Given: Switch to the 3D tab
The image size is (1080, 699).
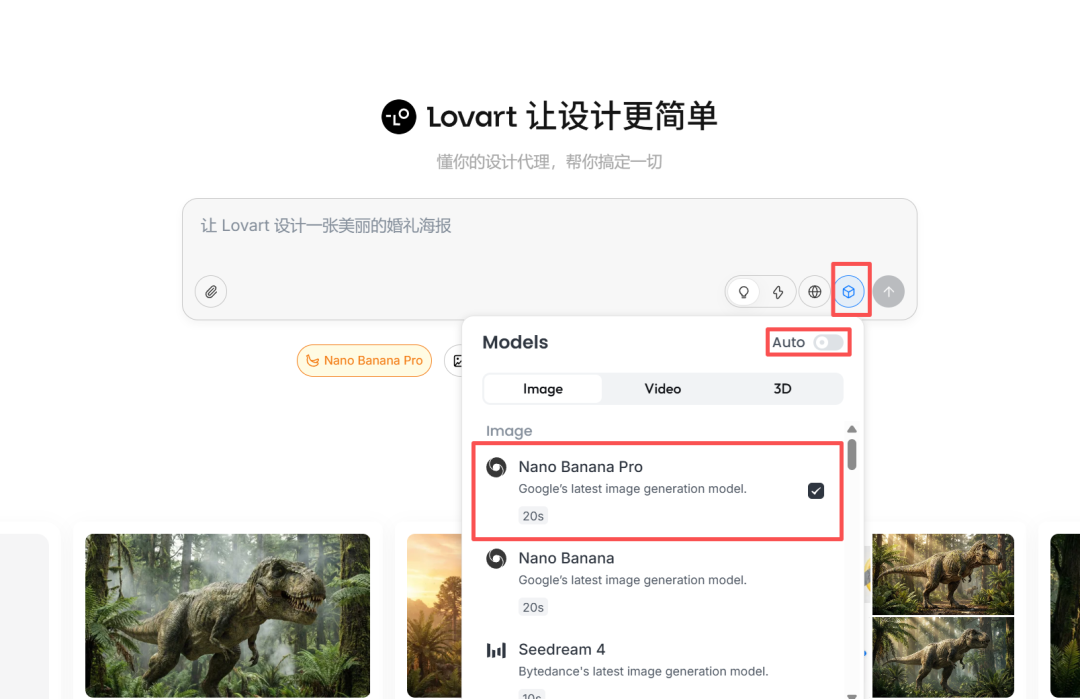Looking at the screenshot, I should [781, 389].
